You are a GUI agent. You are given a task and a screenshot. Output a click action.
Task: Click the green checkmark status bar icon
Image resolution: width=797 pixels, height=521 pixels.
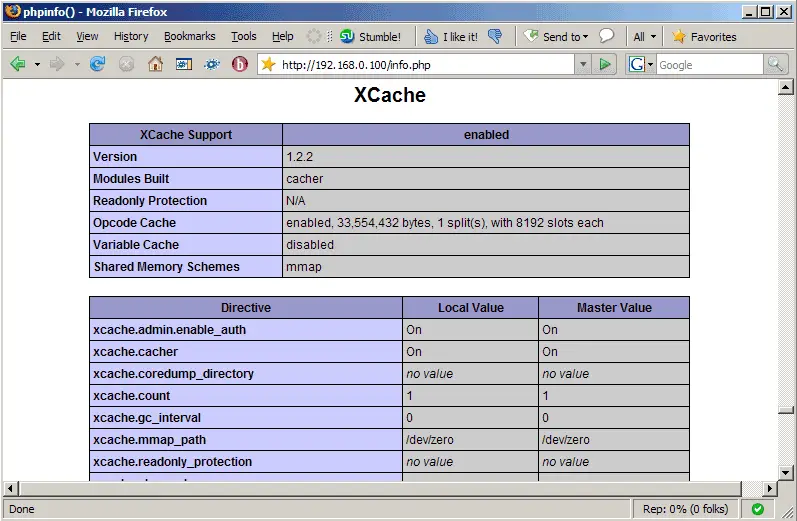coord(757,509)
